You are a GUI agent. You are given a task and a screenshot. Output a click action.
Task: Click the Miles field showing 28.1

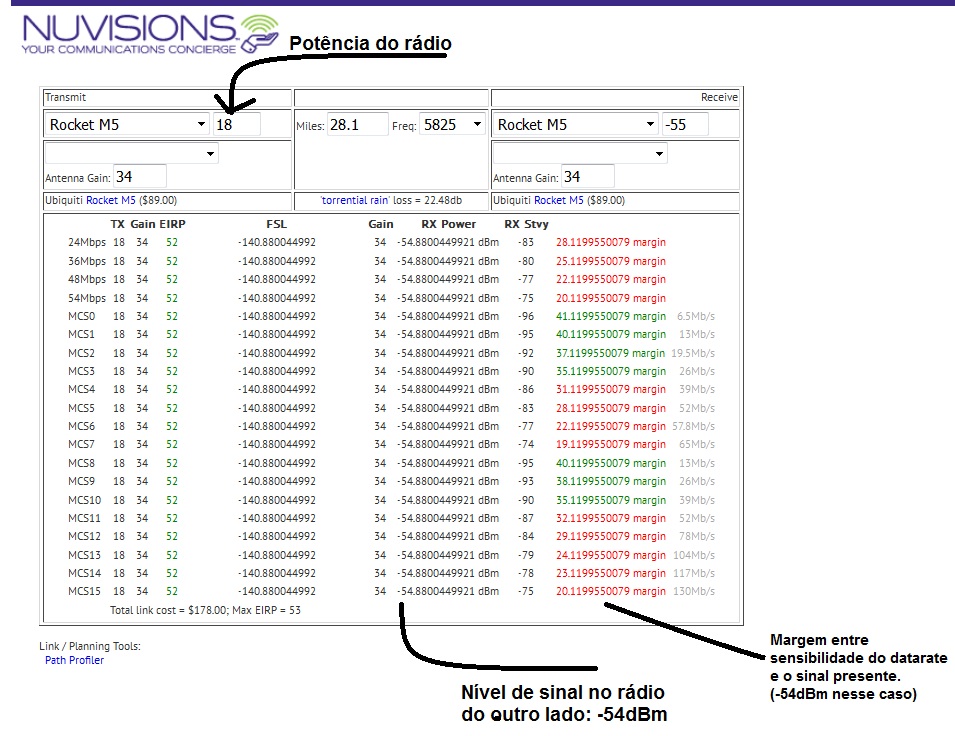coord(358,125)
